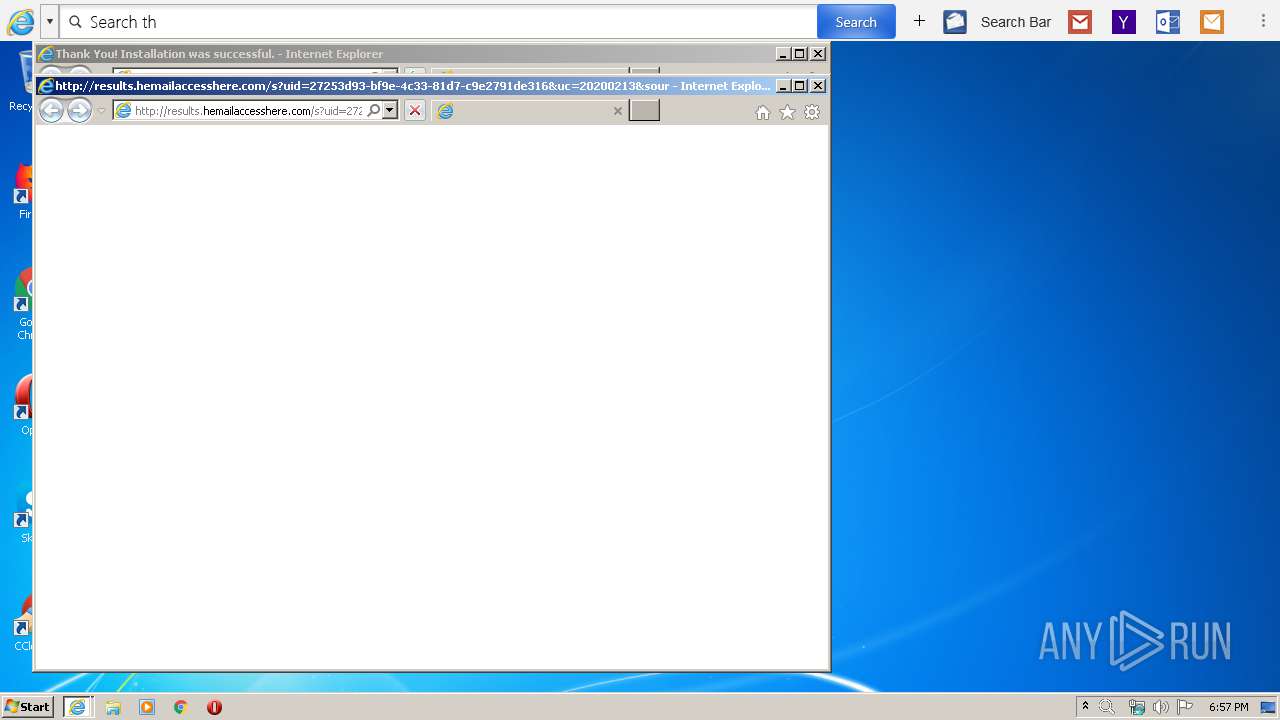Open the Search Bar label
The height and width of the screenshot is (720, 1280).
pos(1015,22)
